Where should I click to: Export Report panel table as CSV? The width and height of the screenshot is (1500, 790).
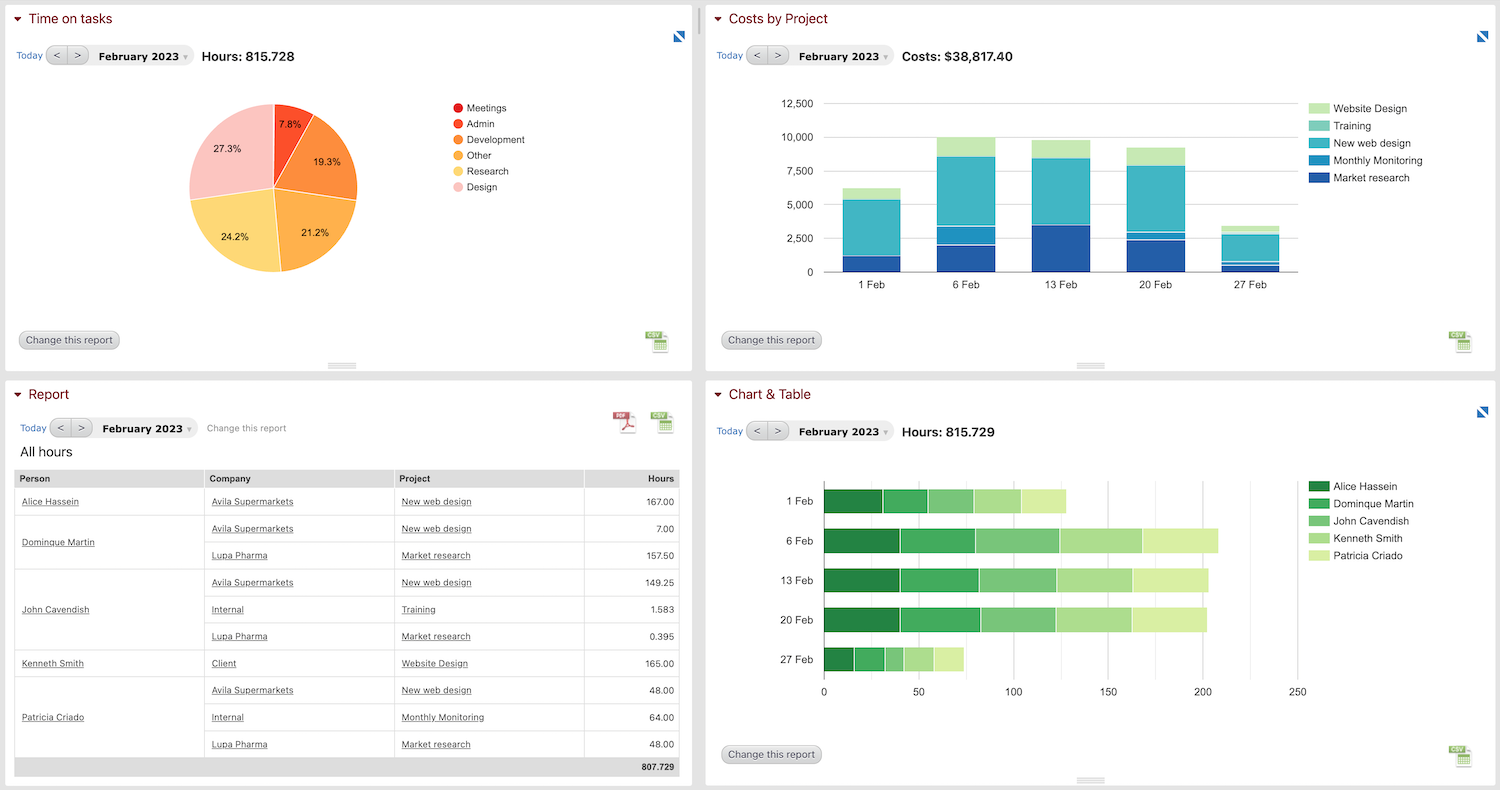(x=661, y=423)
